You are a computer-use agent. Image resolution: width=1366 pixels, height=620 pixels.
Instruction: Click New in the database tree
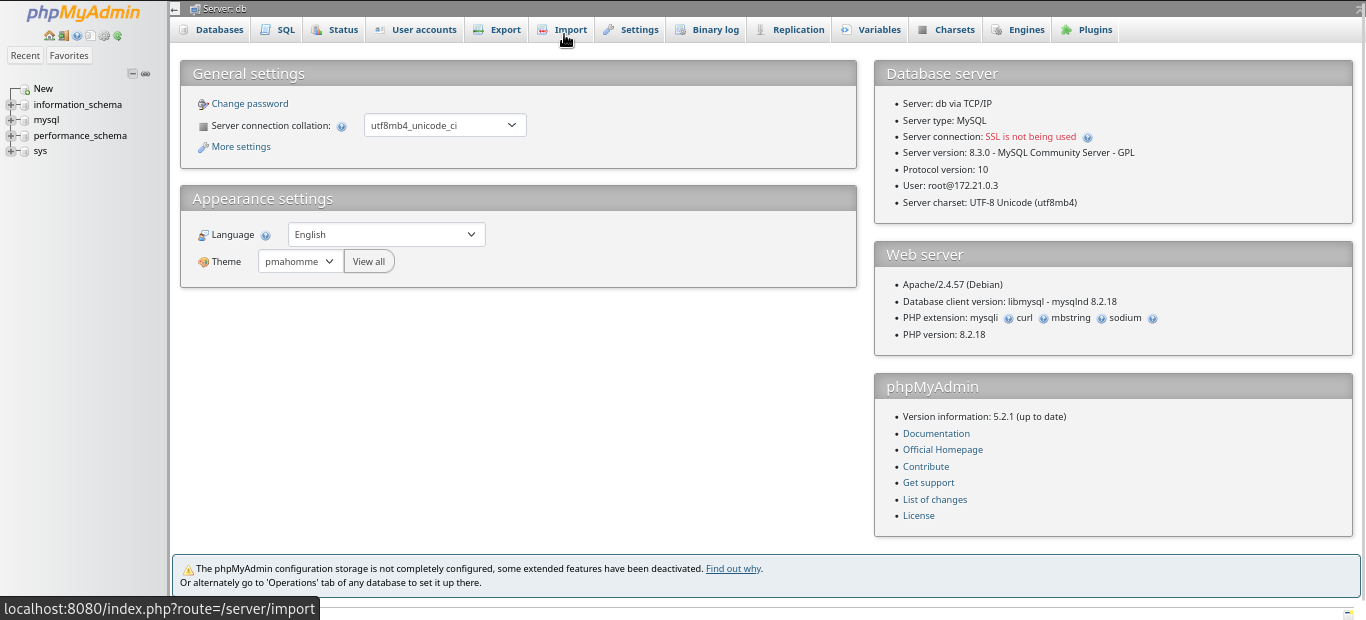(43, 89)
